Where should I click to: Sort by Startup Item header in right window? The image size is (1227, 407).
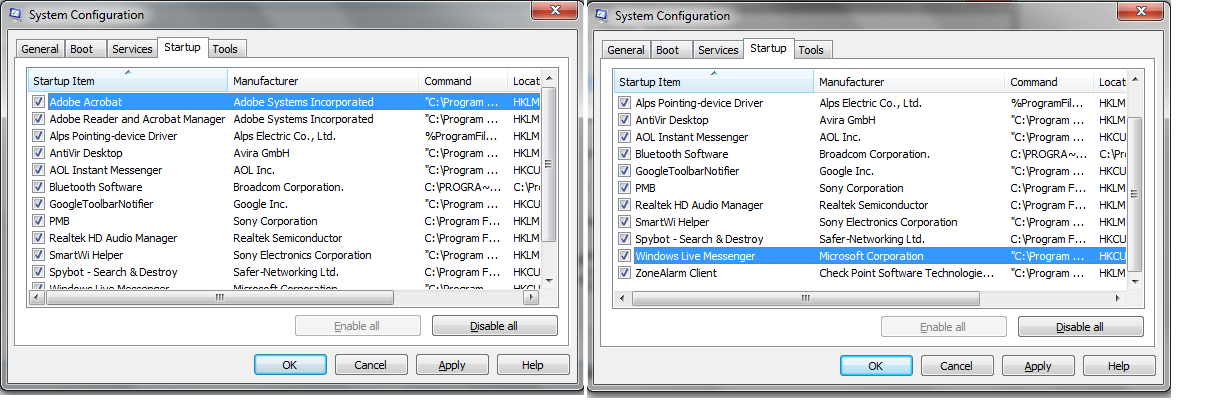[x=714, y=82]
